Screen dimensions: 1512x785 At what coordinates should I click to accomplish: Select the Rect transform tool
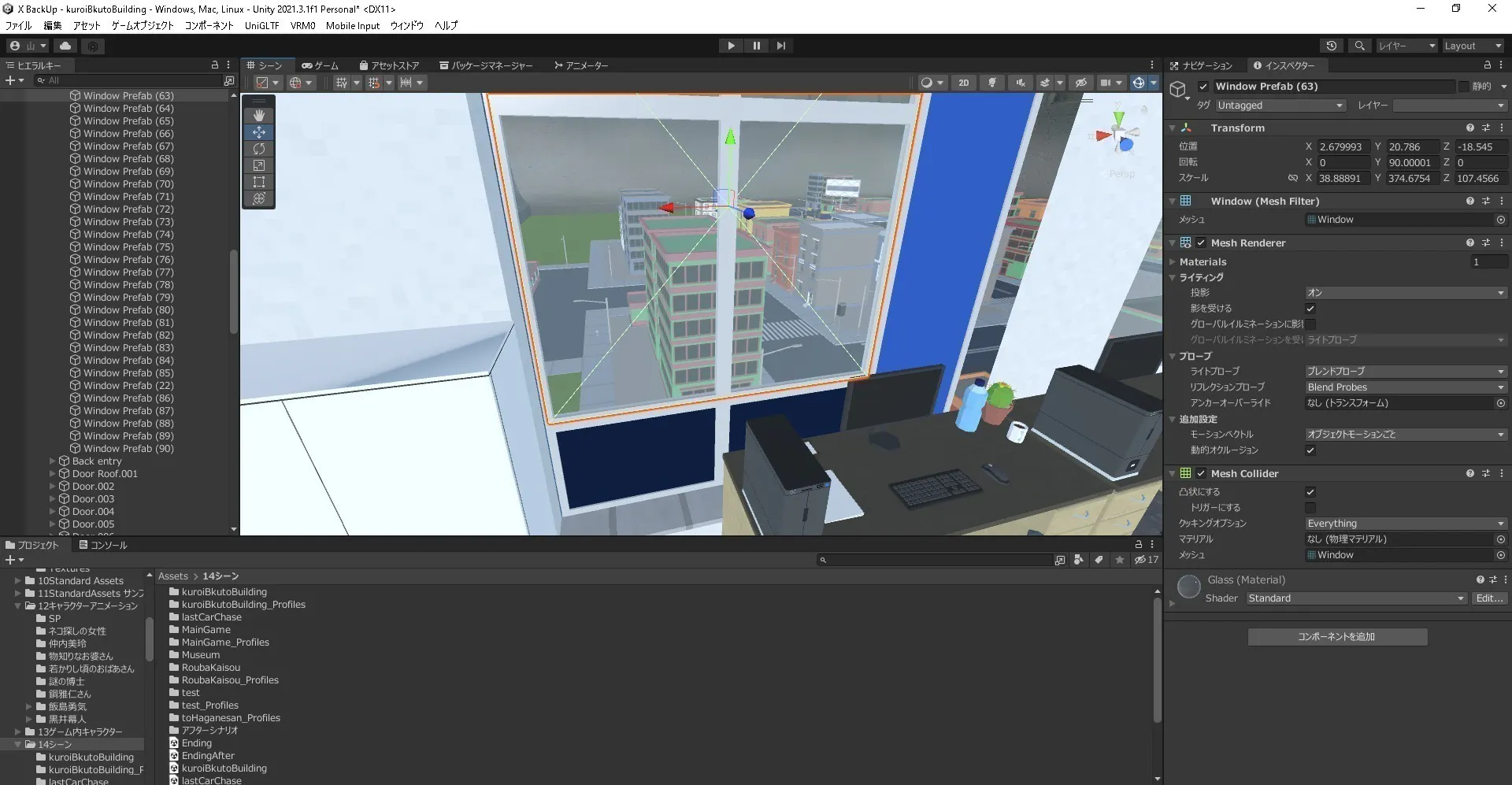258,182
